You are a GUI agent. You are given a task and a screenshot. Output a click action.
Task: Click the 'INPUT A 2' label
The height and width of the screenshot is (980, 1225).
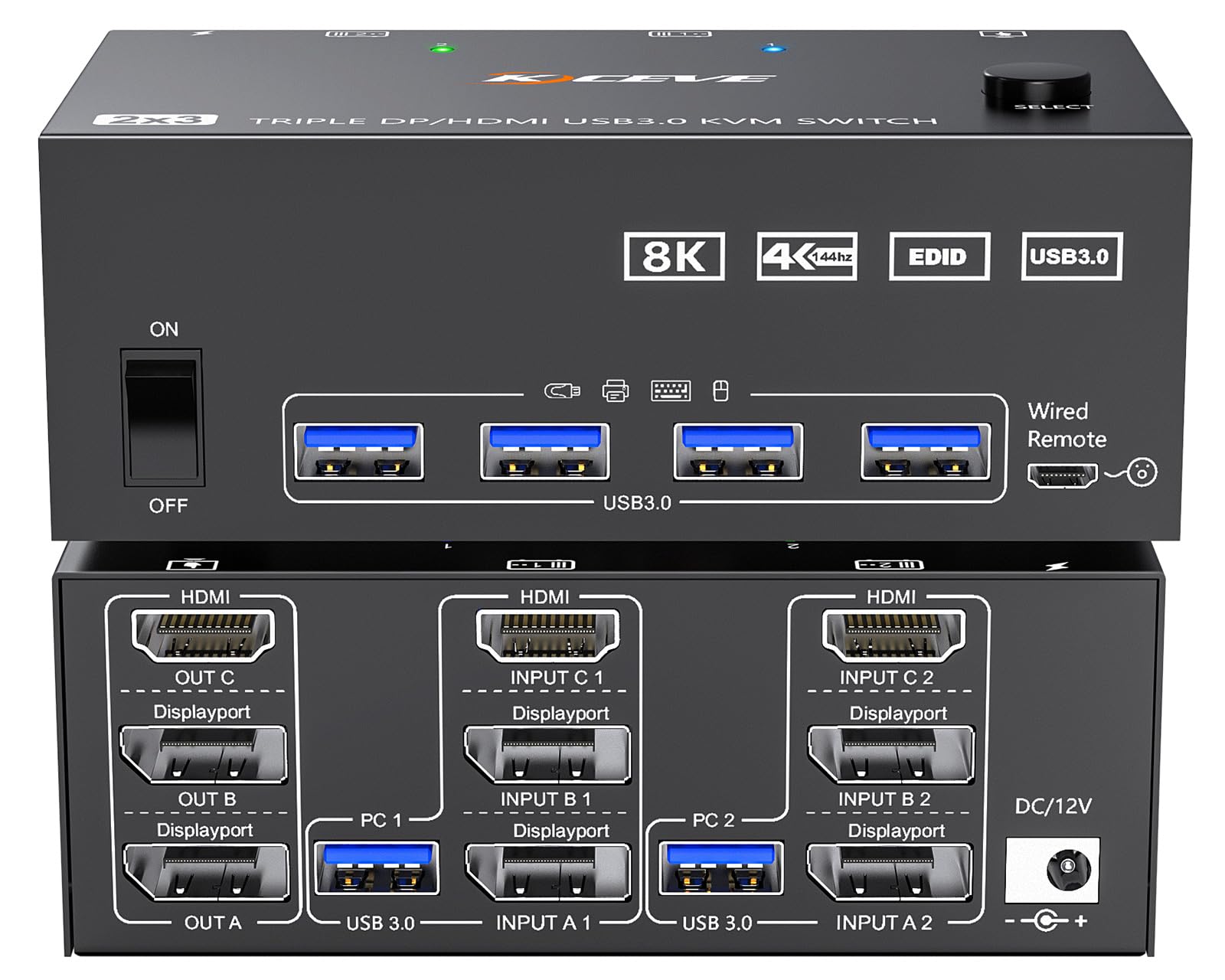pyautogui.click(x=884, y=923)
